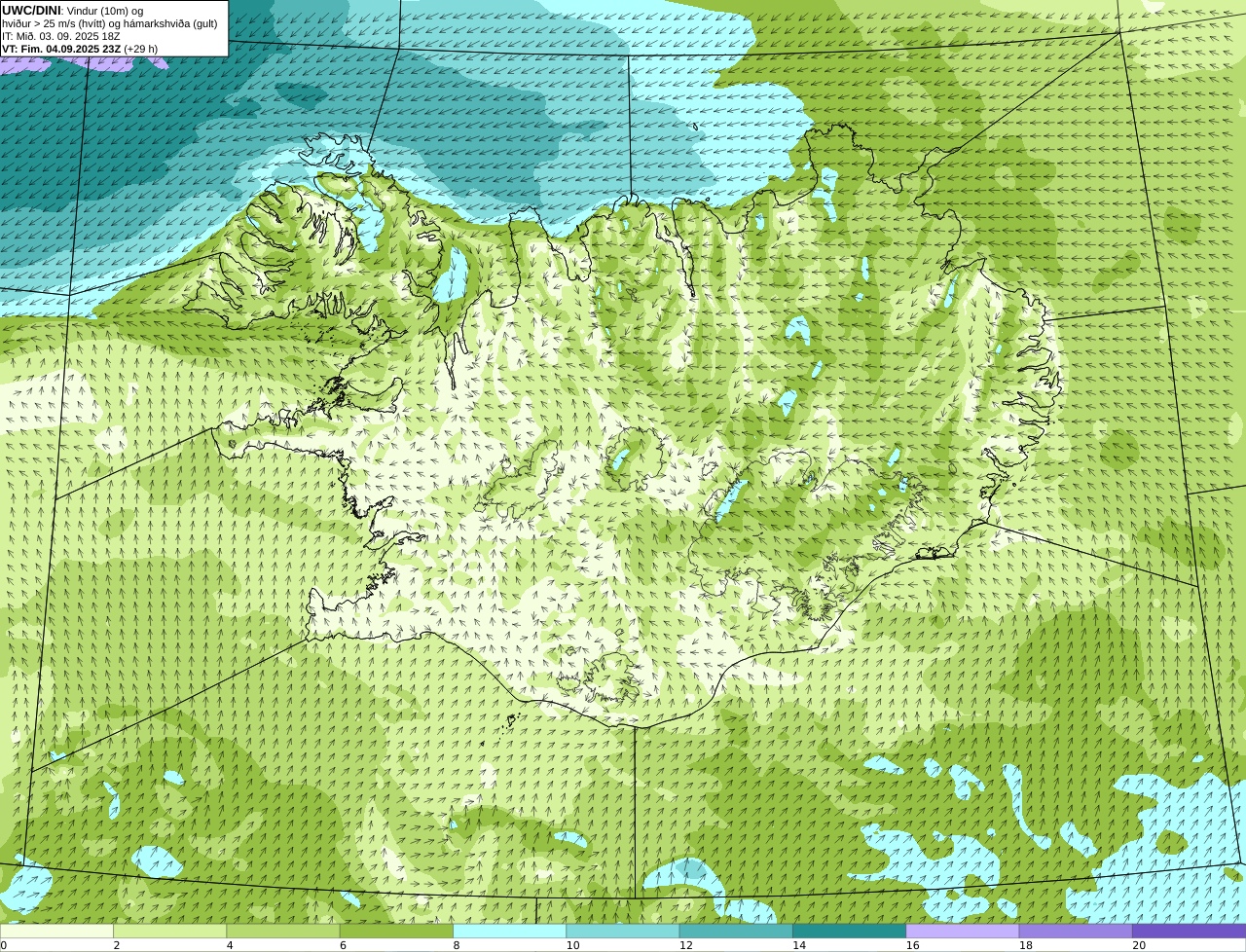
Task: Click the '8' label on color scale
Action: tap(457, 945)
